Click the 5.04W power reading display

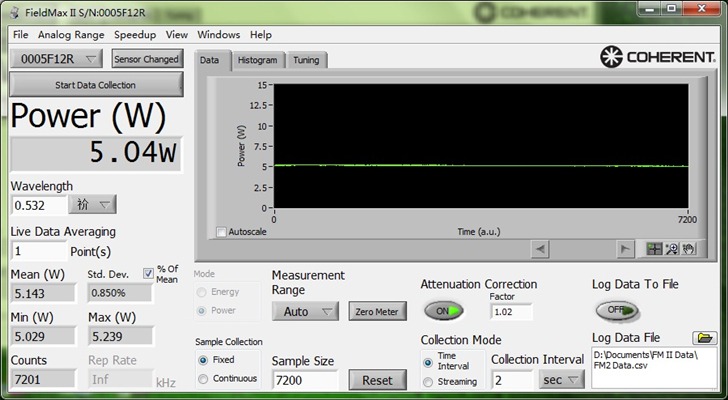(96, 154)
